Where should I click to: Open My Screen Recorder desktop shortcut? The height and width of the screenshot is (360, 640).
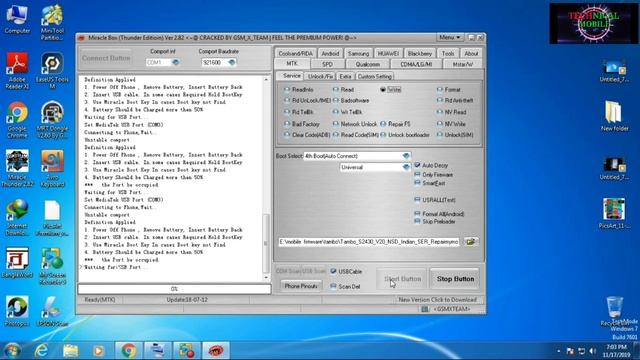coord(52,266)
